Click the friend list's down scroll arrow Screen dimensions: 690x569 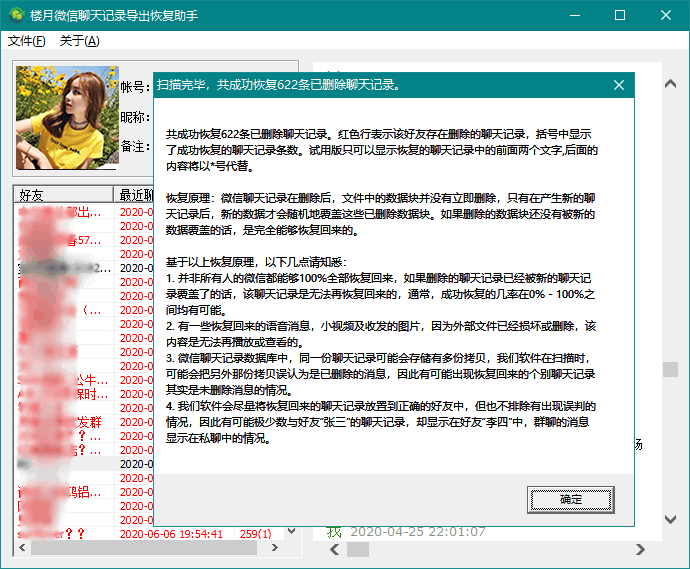click(291, 531)
